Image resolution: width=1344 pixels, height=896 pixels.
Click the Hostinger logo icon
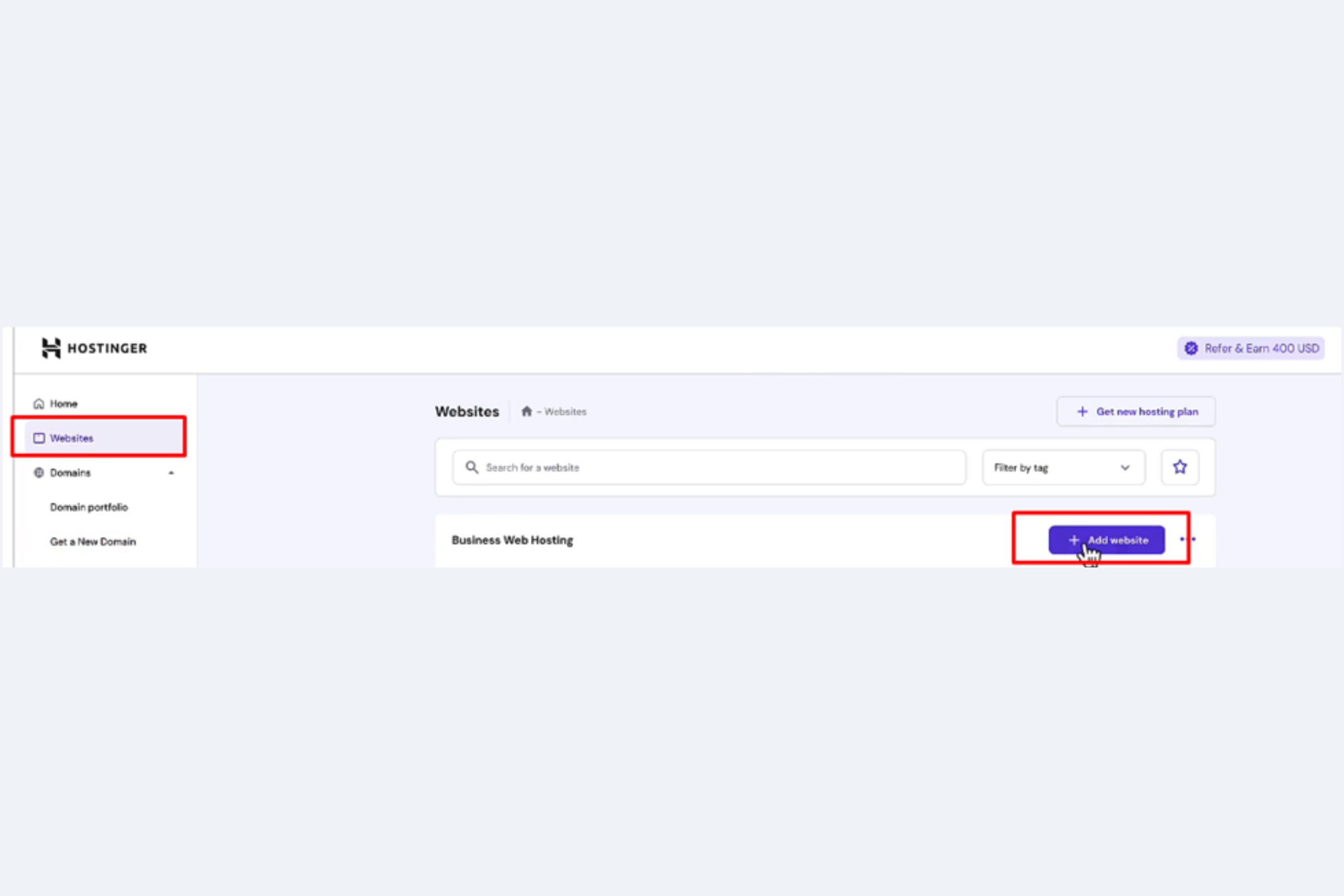[x=51, y=348]
